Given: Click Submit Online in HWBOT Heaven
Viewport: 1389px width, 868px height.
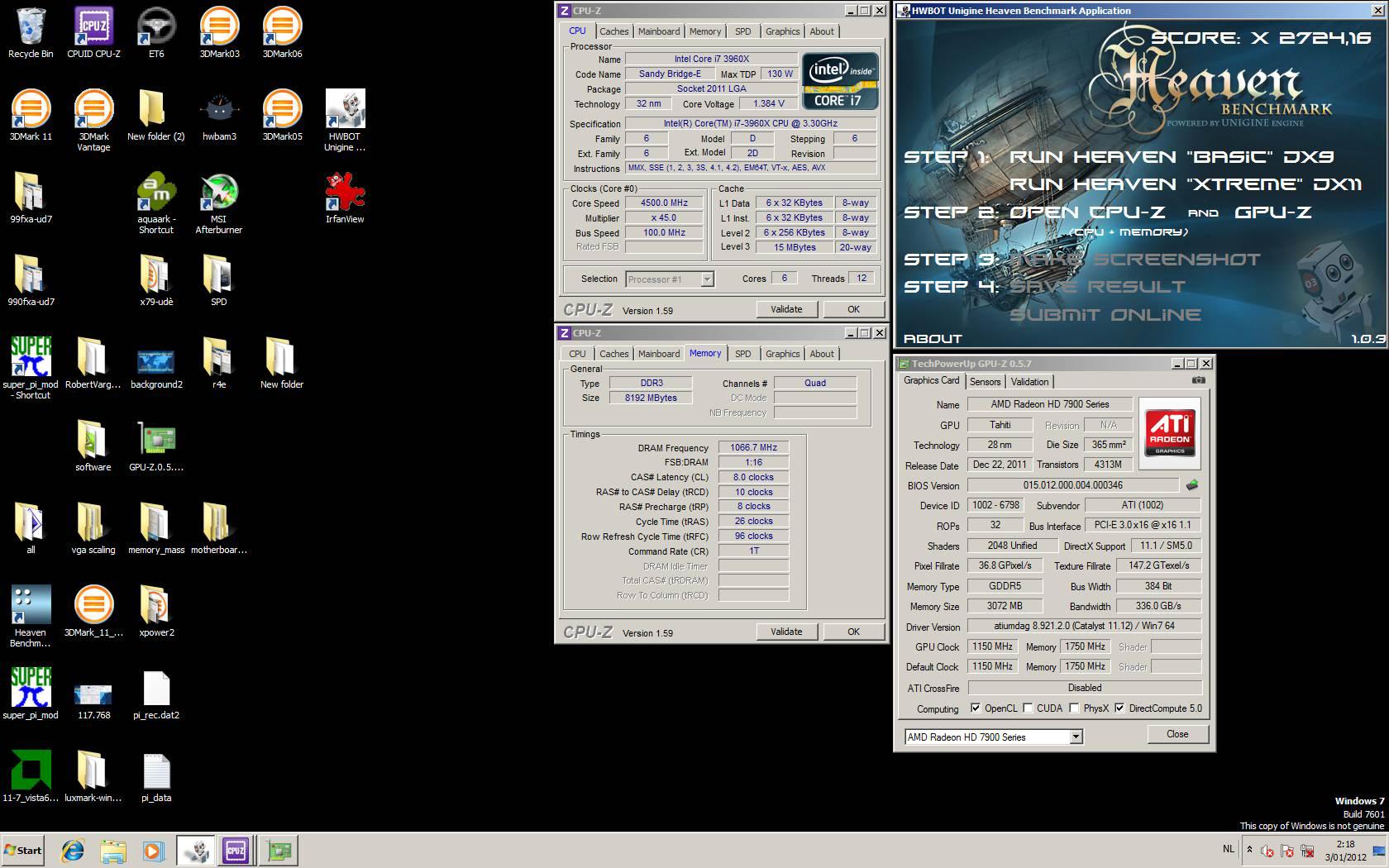Looking at the screenshot, I should pyautogui.click(x=1105, y=315).
